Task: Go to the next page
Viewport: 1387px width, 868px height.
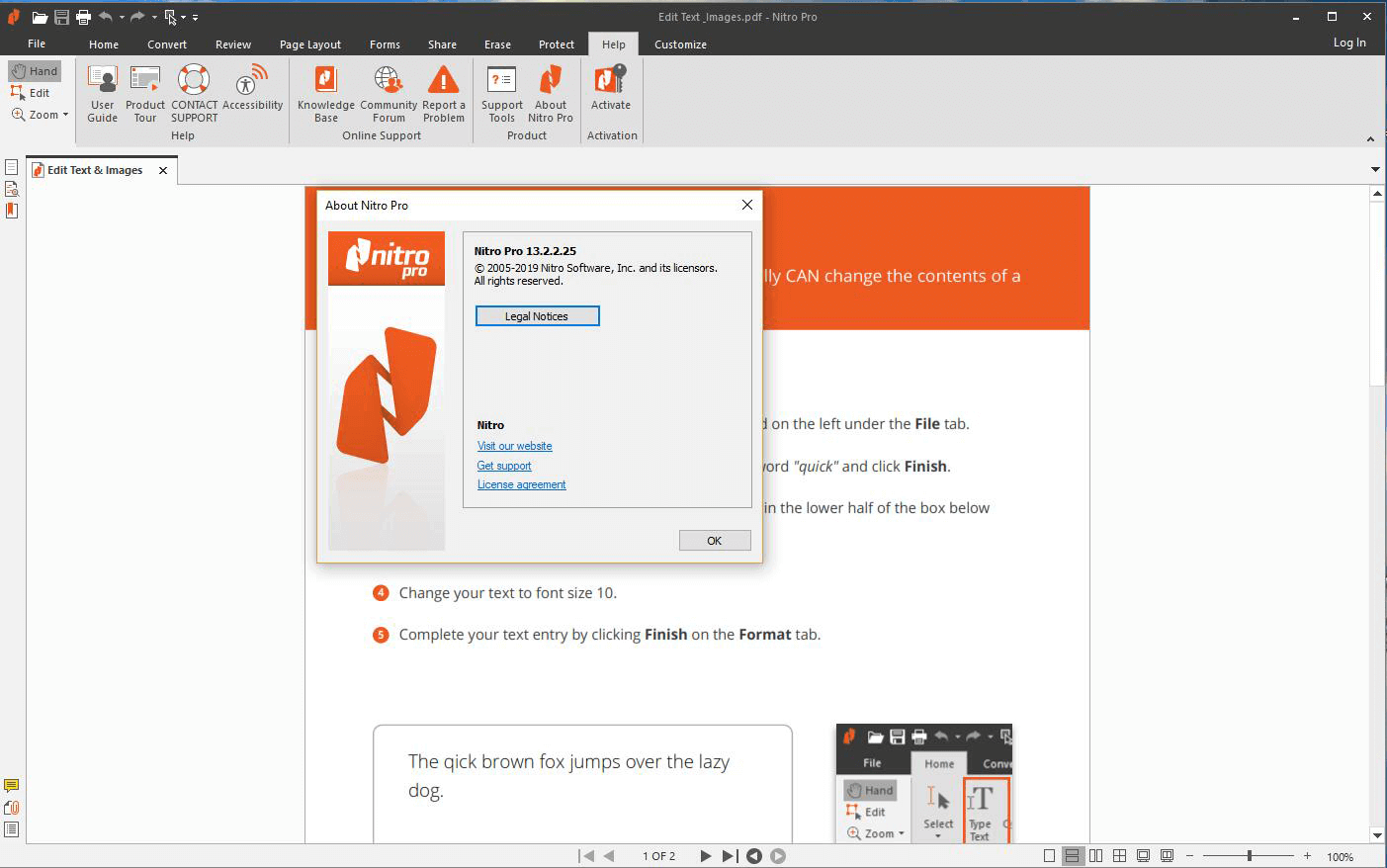Action: 705,856
